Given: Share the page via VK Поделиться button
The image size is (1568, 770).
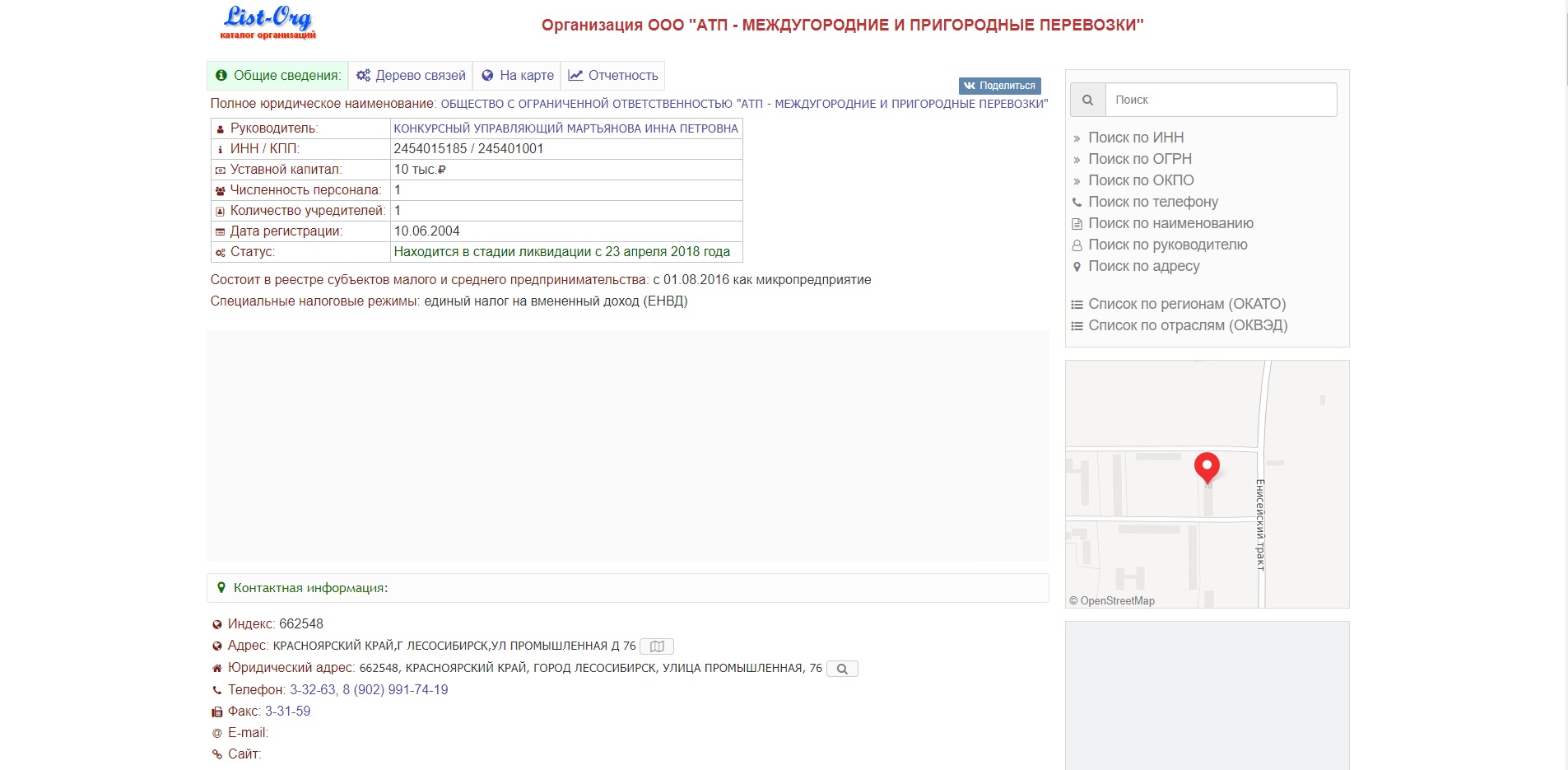Looking at the screenshot, I should pyautogui.click(x=1000, y=86).
